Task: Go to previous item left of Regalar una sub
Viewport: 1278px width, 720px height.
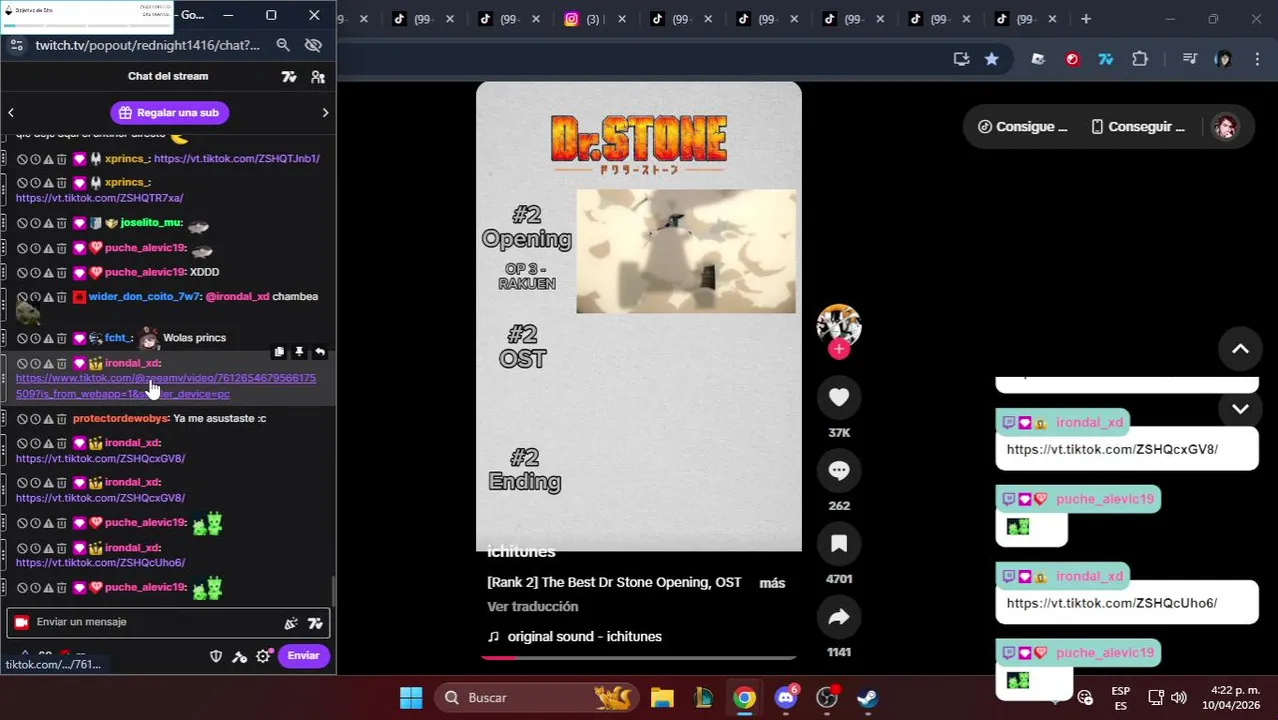Action: pos(11,113)
